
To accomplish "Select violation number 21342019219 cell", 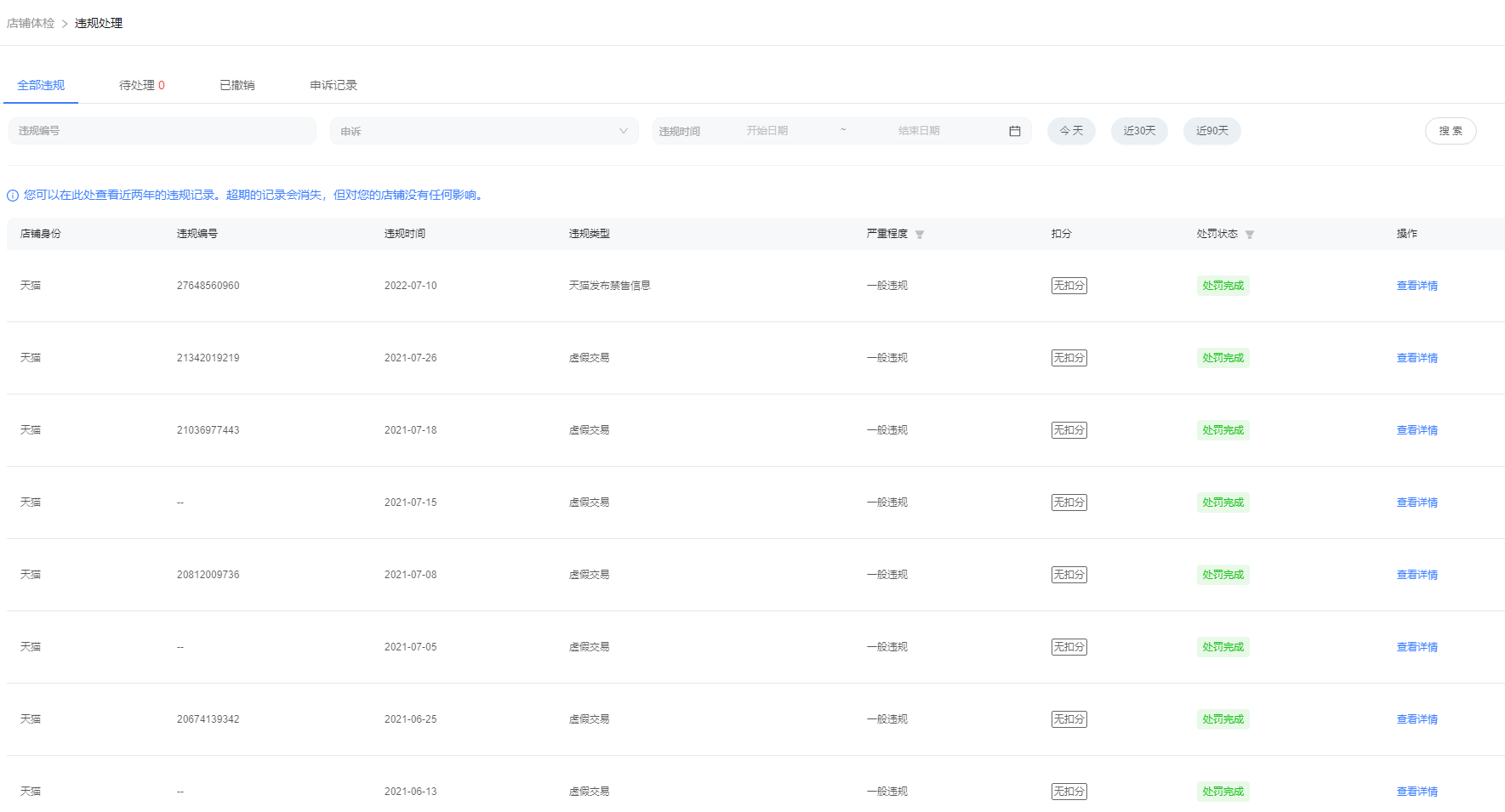I will pos(208,358).
